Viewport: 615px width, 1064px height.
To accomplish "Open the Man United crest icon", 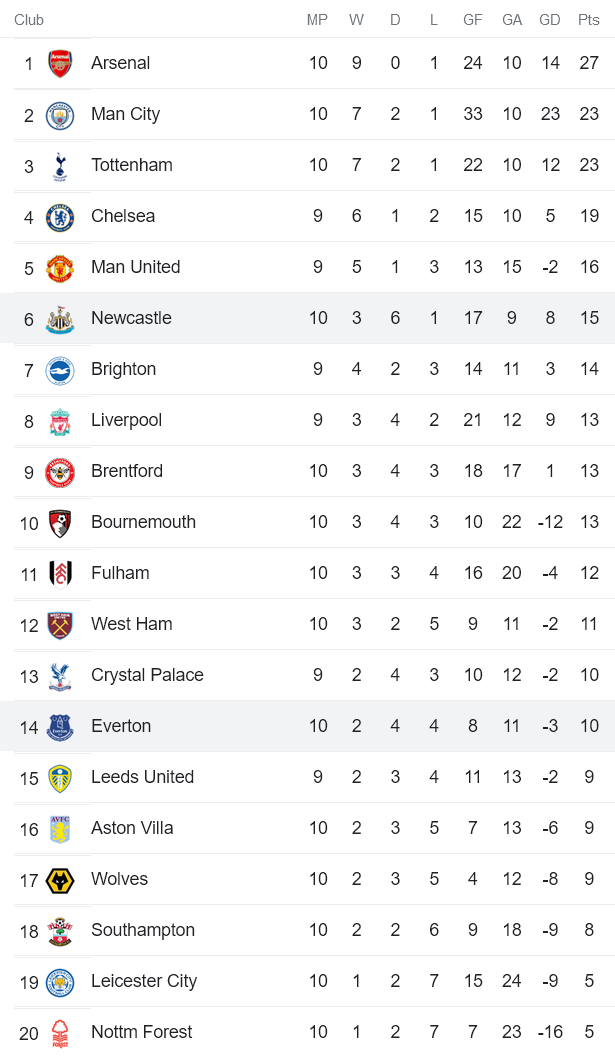I will pyautogui.click(x=60, y=268).
